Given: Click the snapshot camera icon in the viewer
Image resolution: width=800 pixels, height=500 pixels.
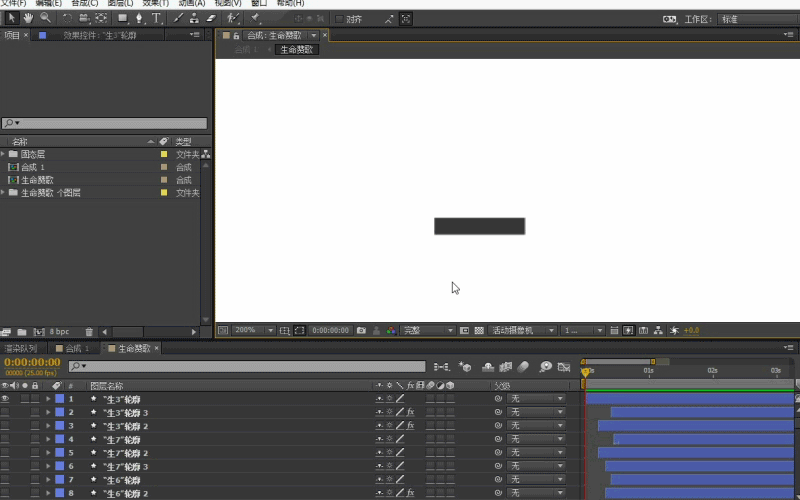Looking at the screenshot, I should click(361, 330).
